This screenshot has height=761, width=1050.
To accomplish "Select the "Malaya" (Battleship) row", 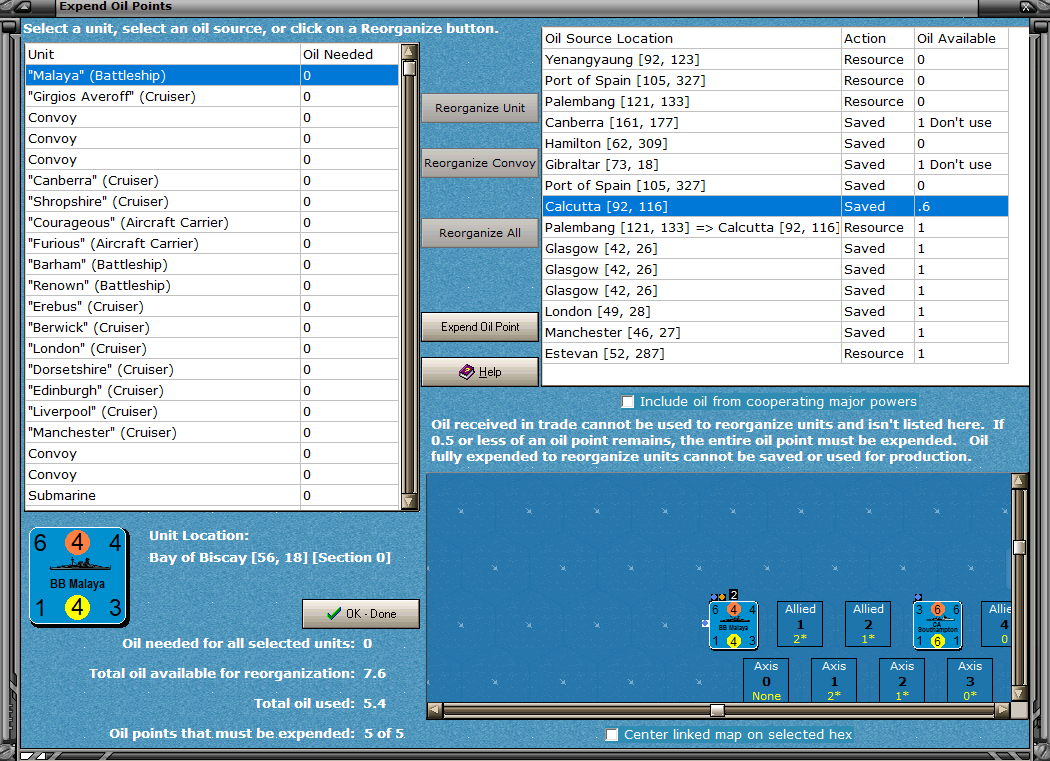I will [x=212, y=76].
